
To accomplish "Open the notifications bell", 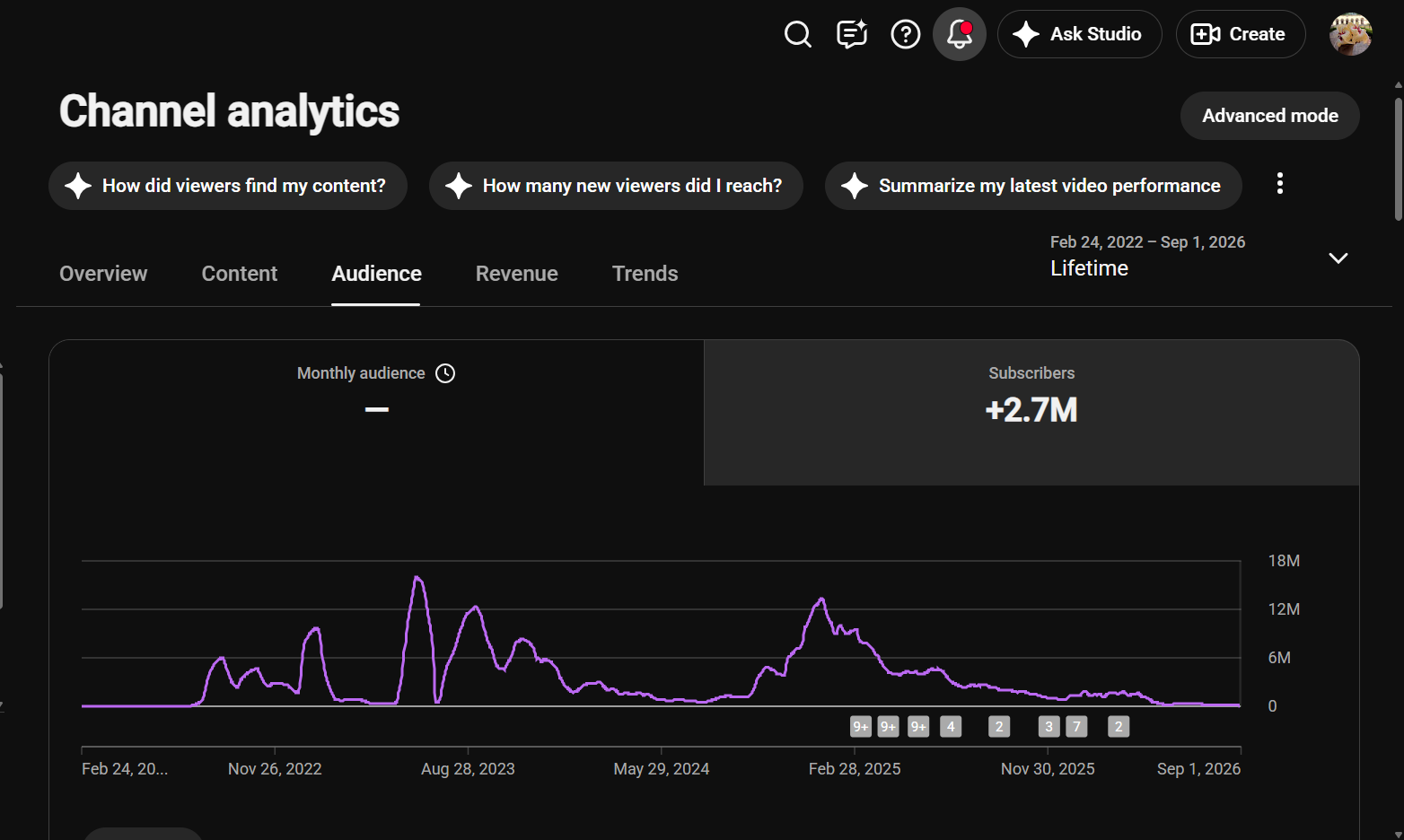I will [960, 34].
